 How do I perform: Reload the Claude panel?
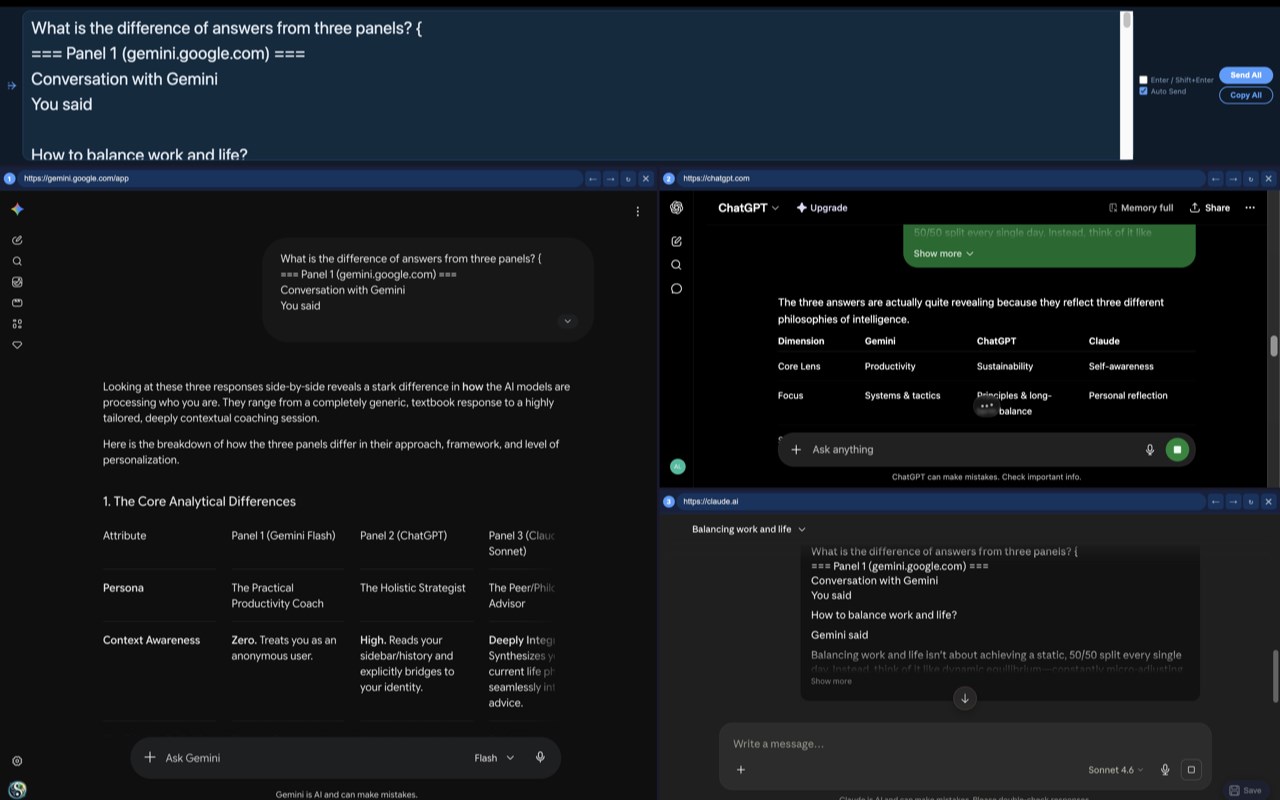[1251, 502]
